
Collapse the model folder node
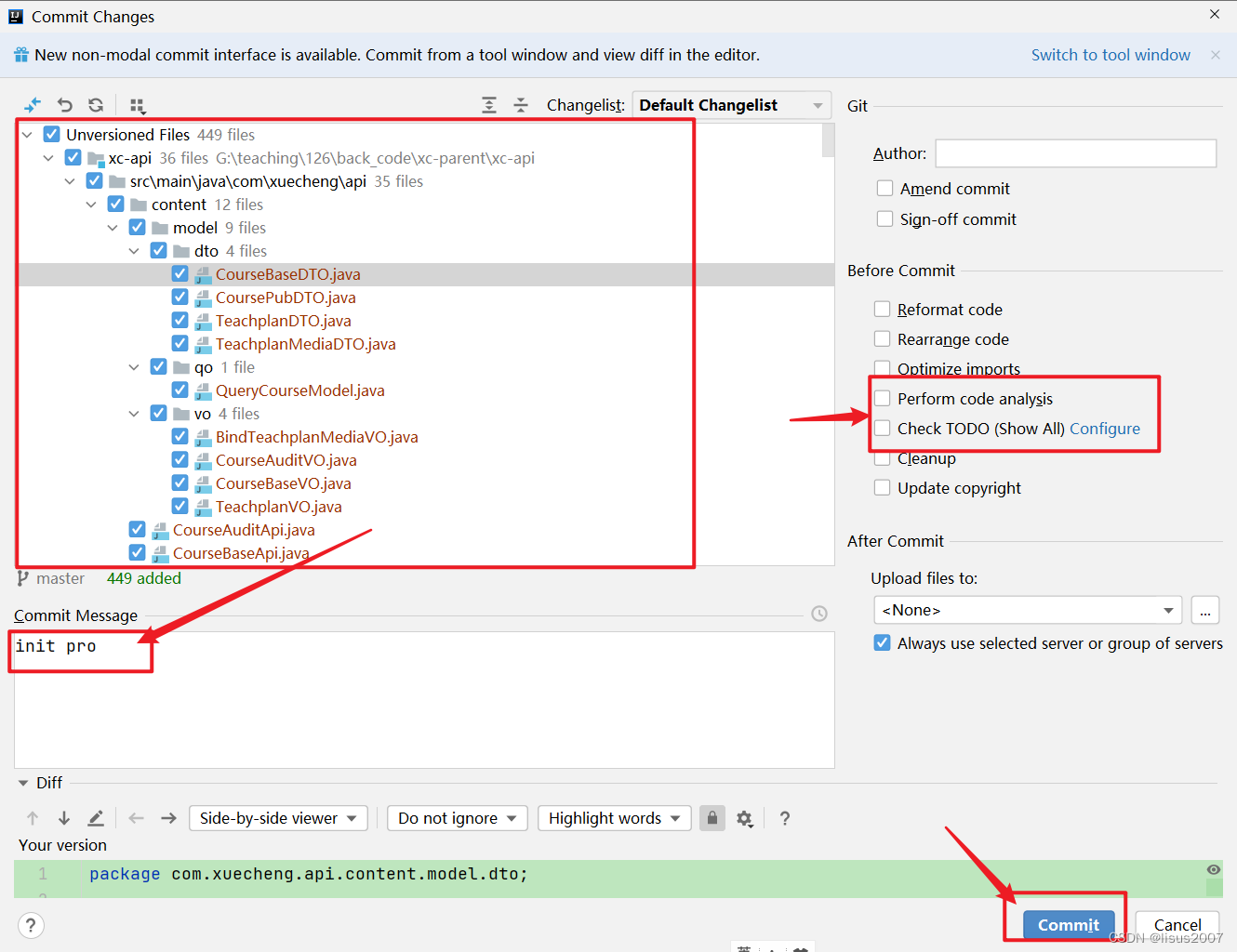(x=113, y=228)
